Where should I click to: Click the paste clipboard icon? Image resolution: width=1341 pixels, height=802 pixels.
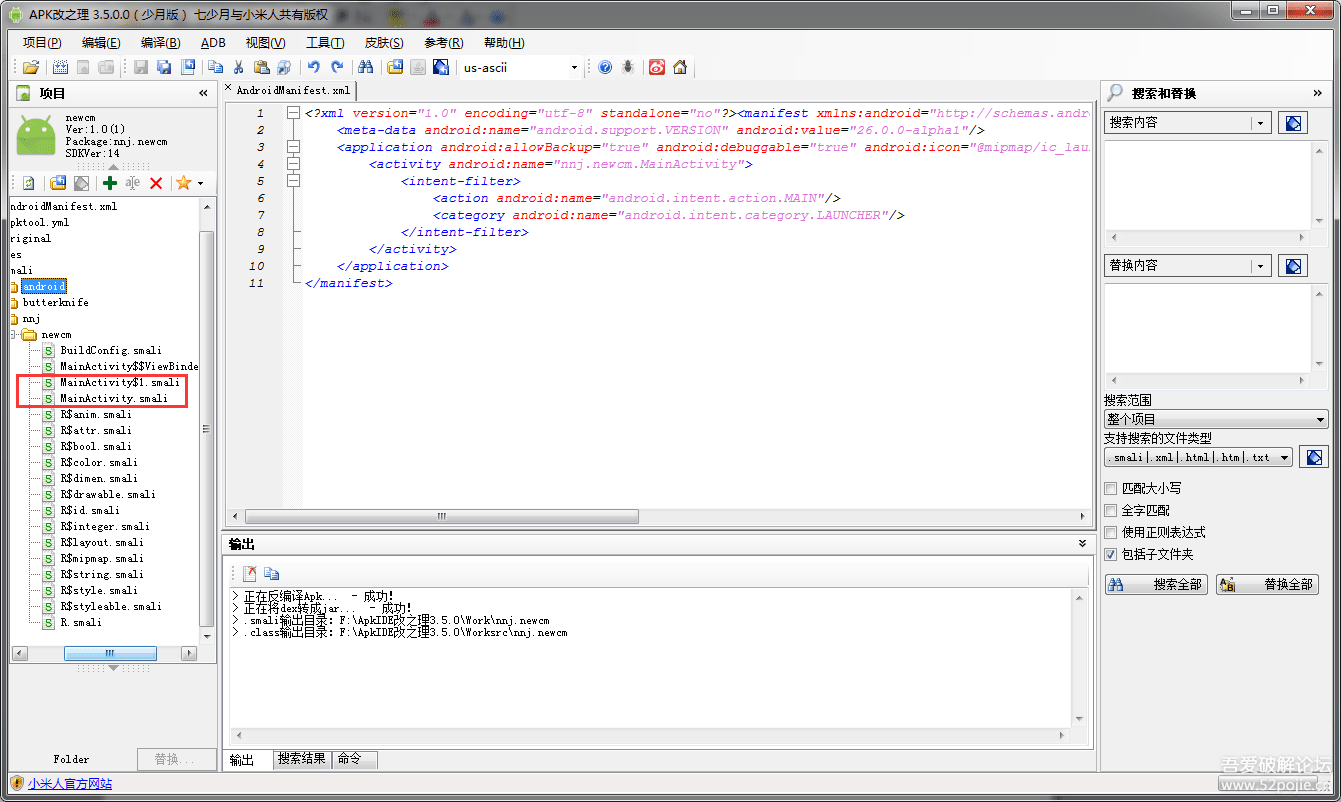(261, 67)
